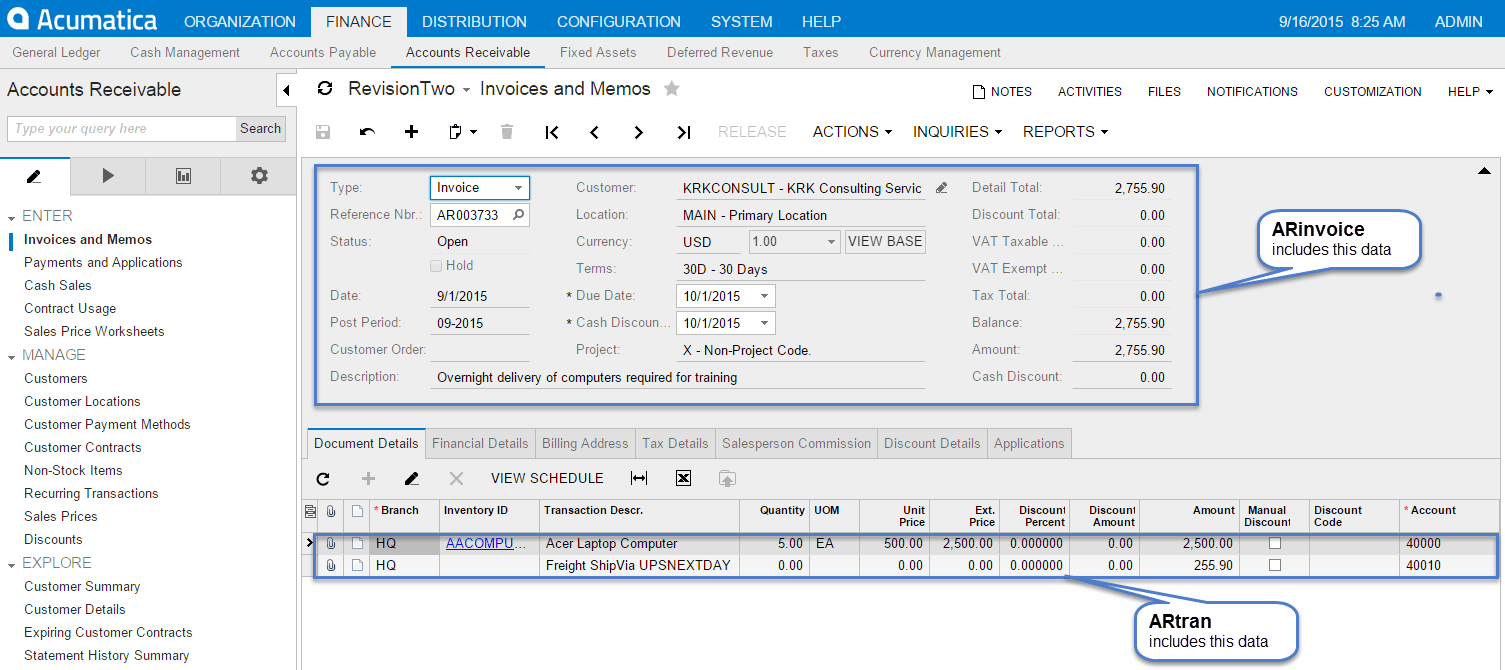Viewport: 1505px width, 670px height.
Task: Open the INQUIRIES menu
Action: click(955, 131)
